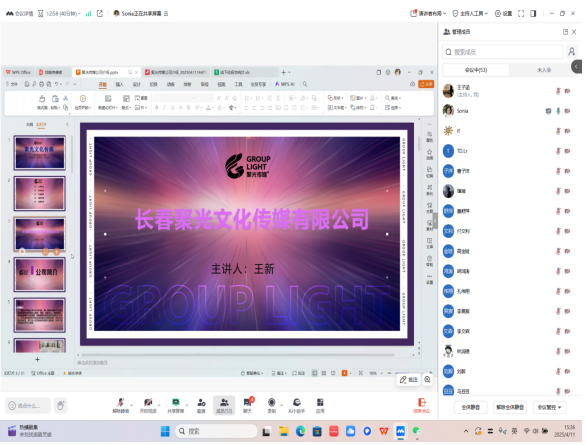Open the Apps grid icon in meeting toolbar
586x445 pixels.
pyautogui.click(x=320, y=405)
